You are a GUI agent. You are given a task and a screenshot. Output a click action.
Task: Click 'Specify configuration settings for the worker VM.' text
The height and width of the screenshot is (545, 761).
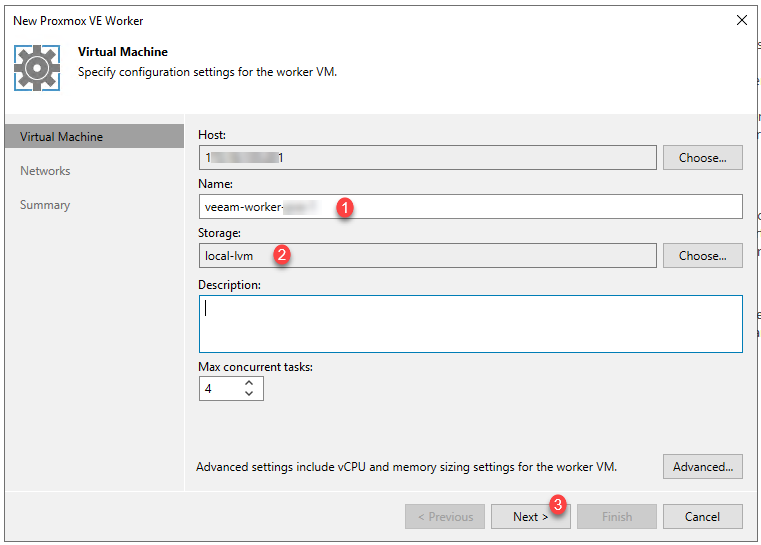[x=207, y=72]
